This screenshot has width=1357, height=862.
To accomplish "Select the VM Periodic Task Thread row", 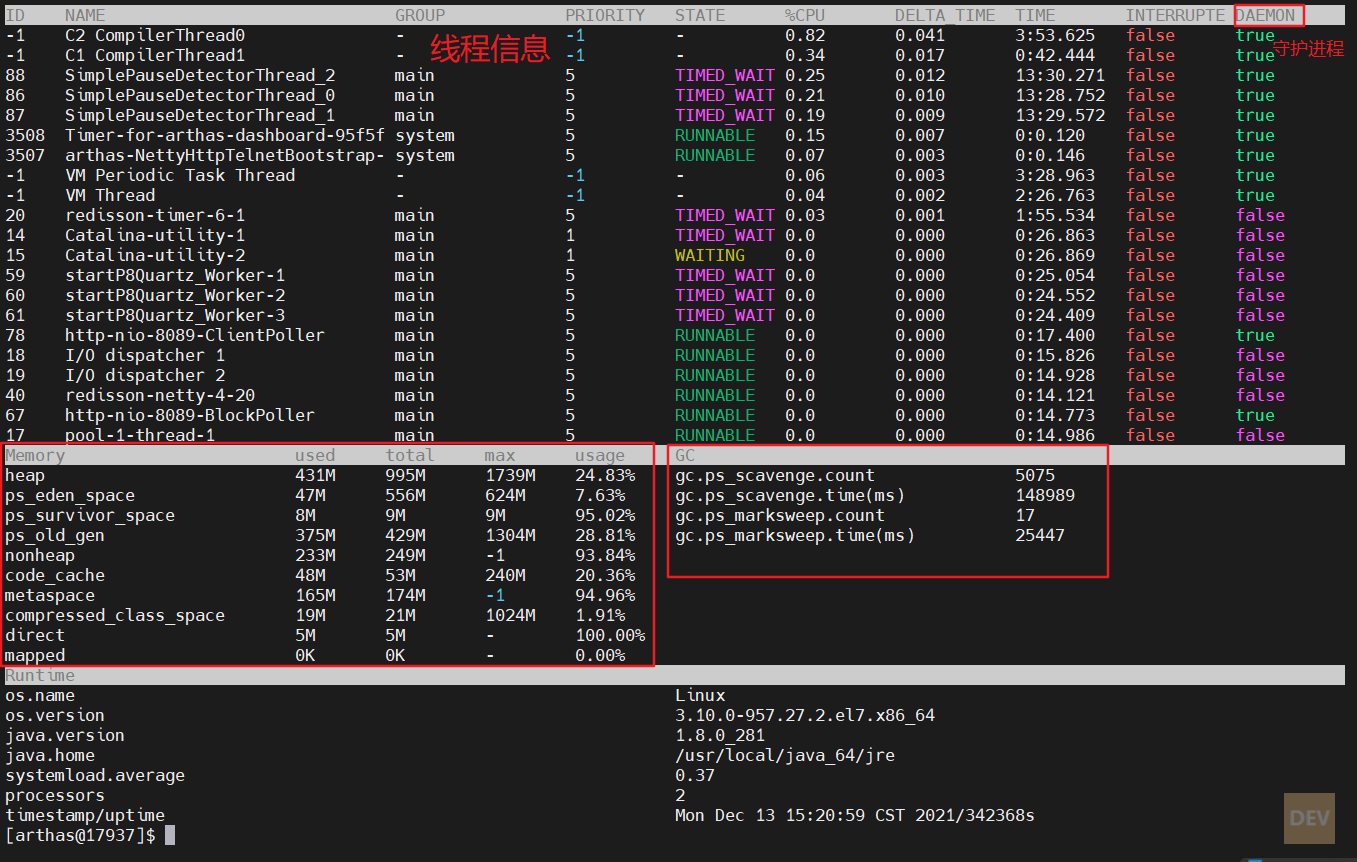I will click(x=180, y=175).
